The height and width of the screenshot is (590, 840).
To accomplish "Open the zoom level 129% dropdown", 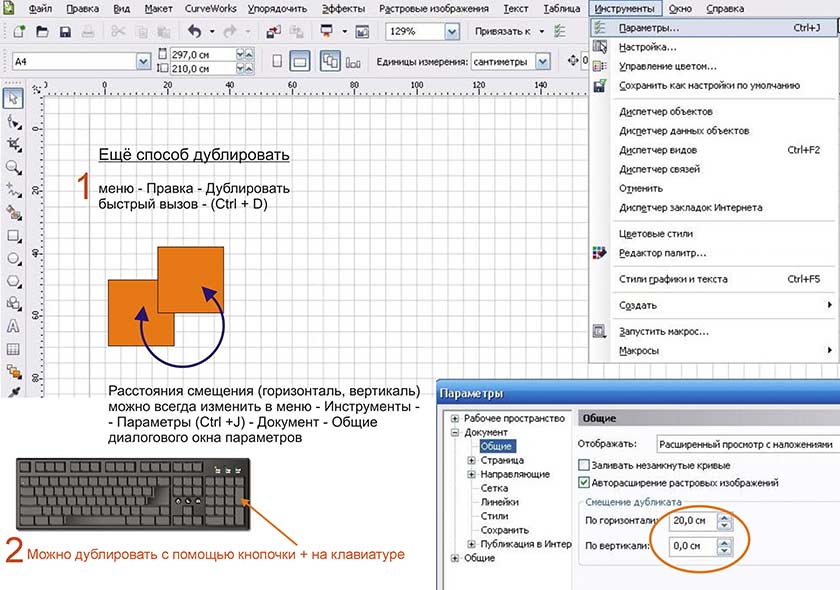I will [451, 32].
